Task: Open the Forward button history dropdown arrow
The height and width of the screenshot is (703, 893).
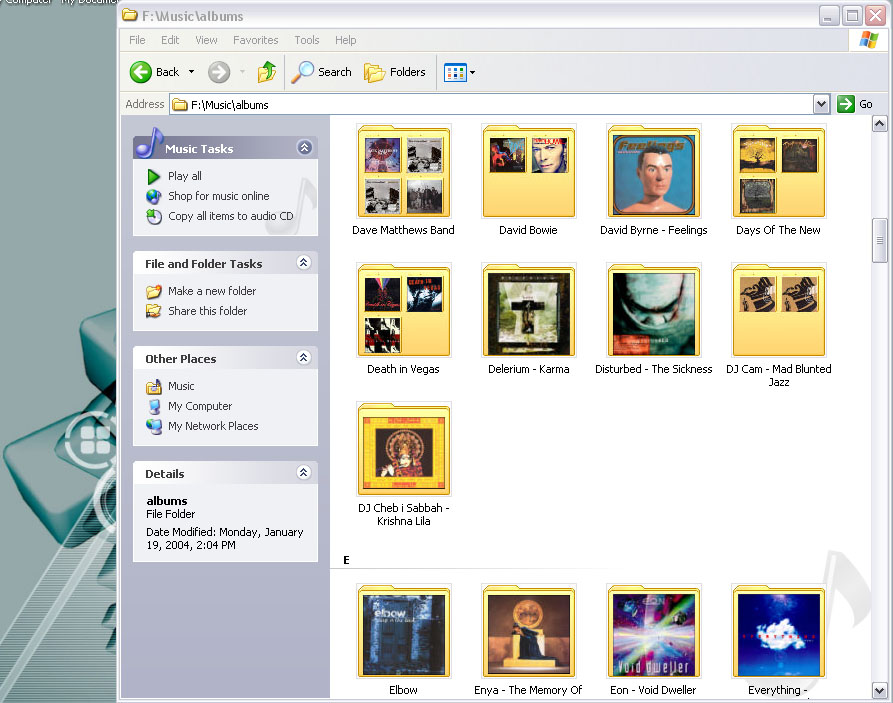Action: 242,72
